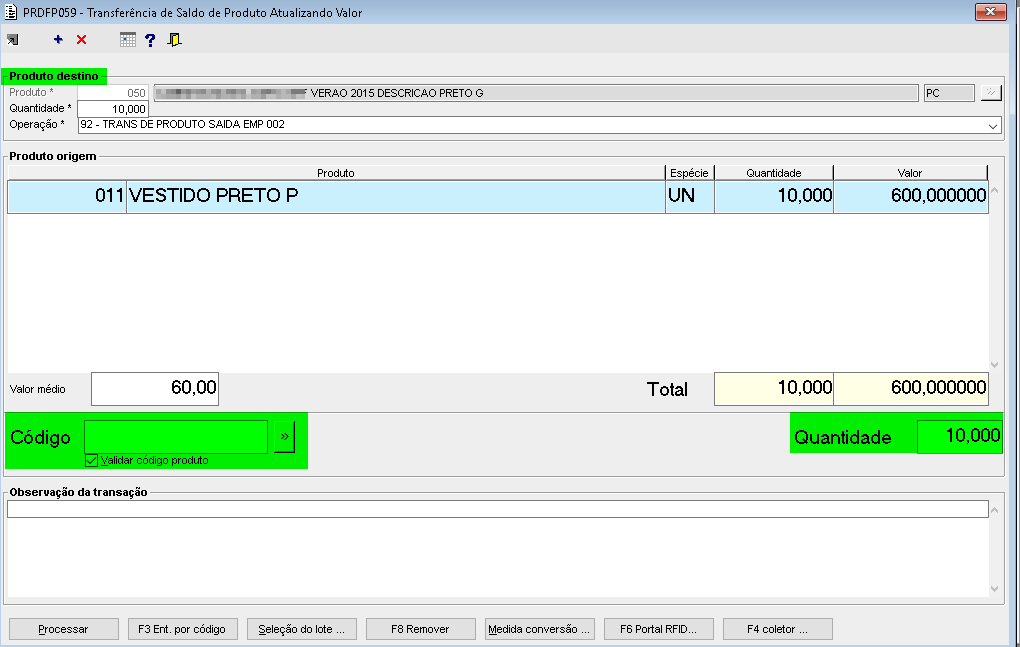
Task: Toggle Validar código produto checkbox
Action: [92, 460]
